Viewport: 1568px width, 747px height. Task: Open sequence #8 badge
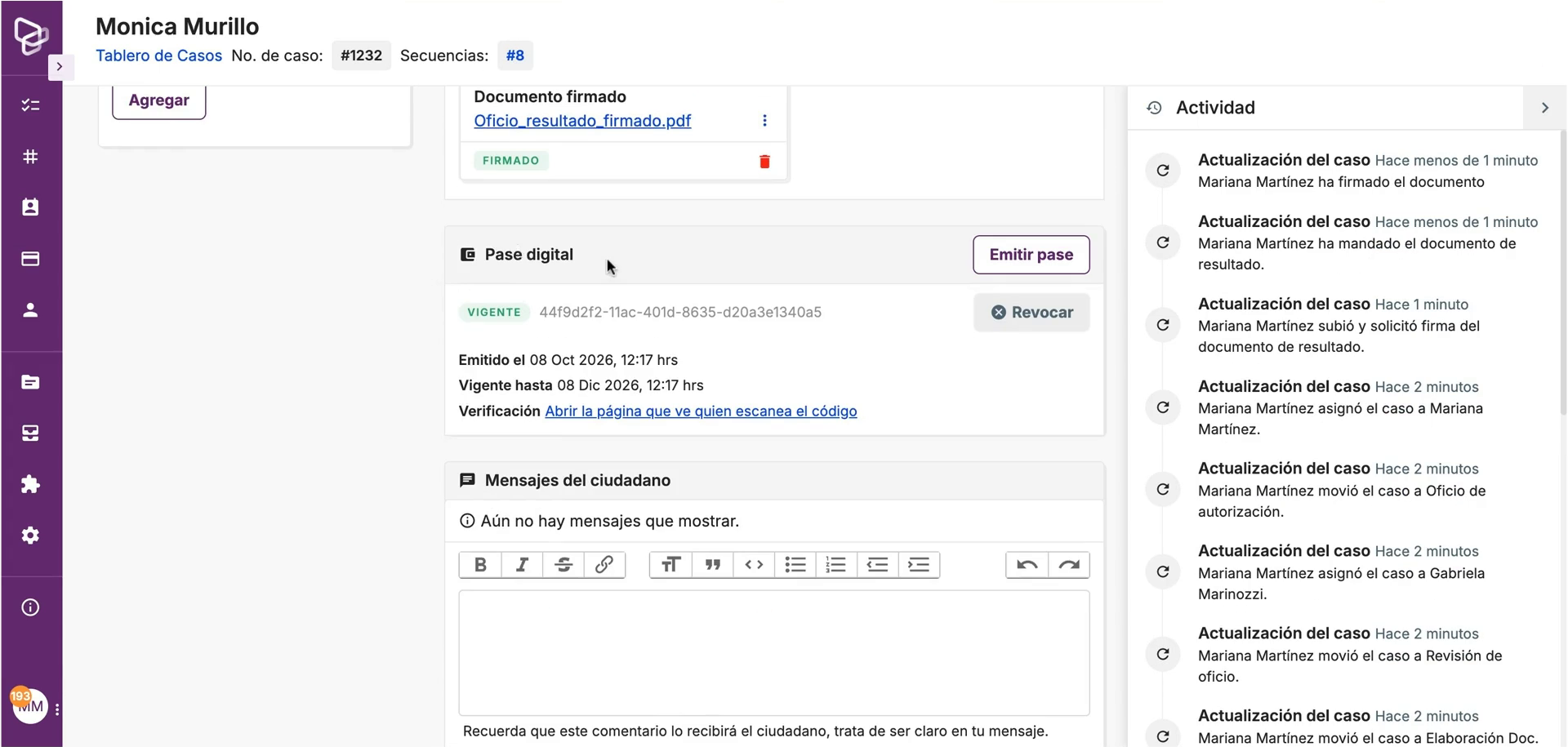(x=514, y=56)
